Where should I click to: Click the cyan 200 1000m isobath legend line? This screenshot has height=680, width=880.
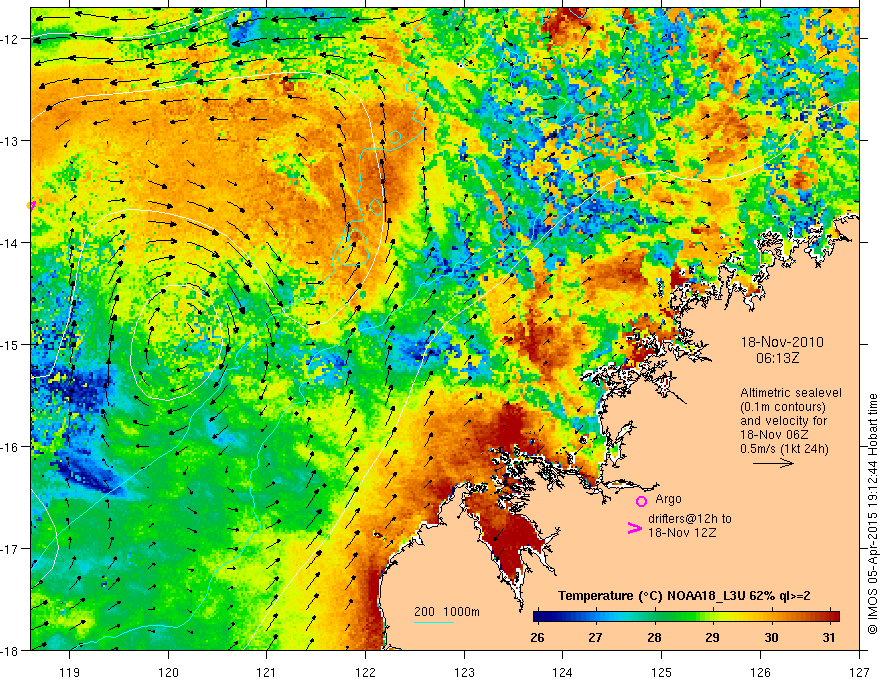tap(434, 622)
